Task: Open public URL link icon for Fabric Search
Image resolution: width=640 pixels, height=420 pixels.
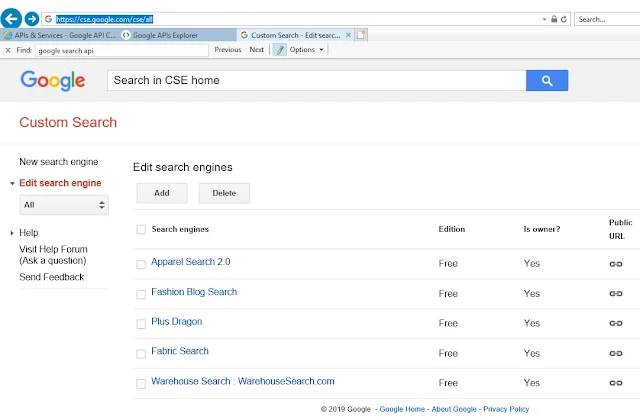Action: [x=616, y=353]
